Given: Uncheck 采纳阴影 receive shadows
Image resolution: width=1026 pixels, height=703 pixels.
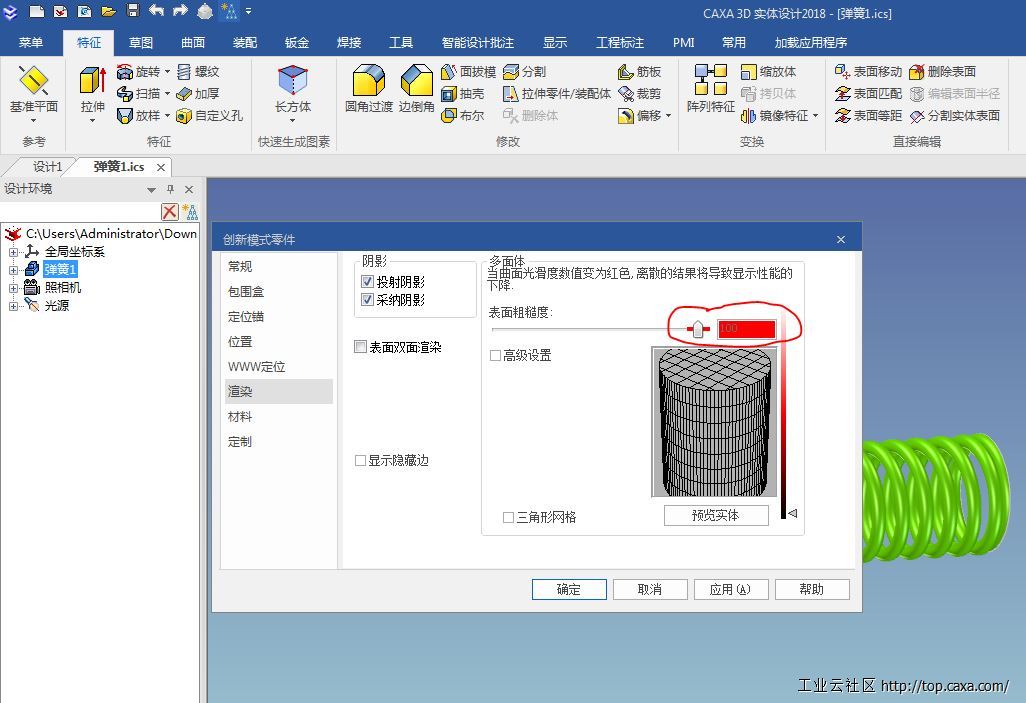Looking at the screenshot, I should (x=367, y=300).
